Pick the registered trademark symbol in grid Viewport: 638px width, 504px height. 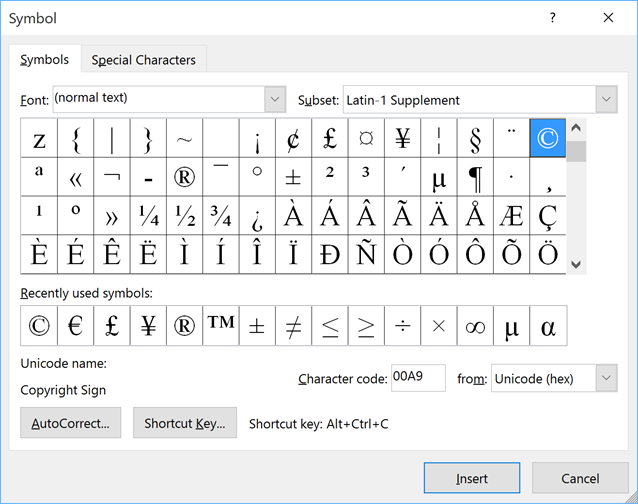tap(184, 177)
